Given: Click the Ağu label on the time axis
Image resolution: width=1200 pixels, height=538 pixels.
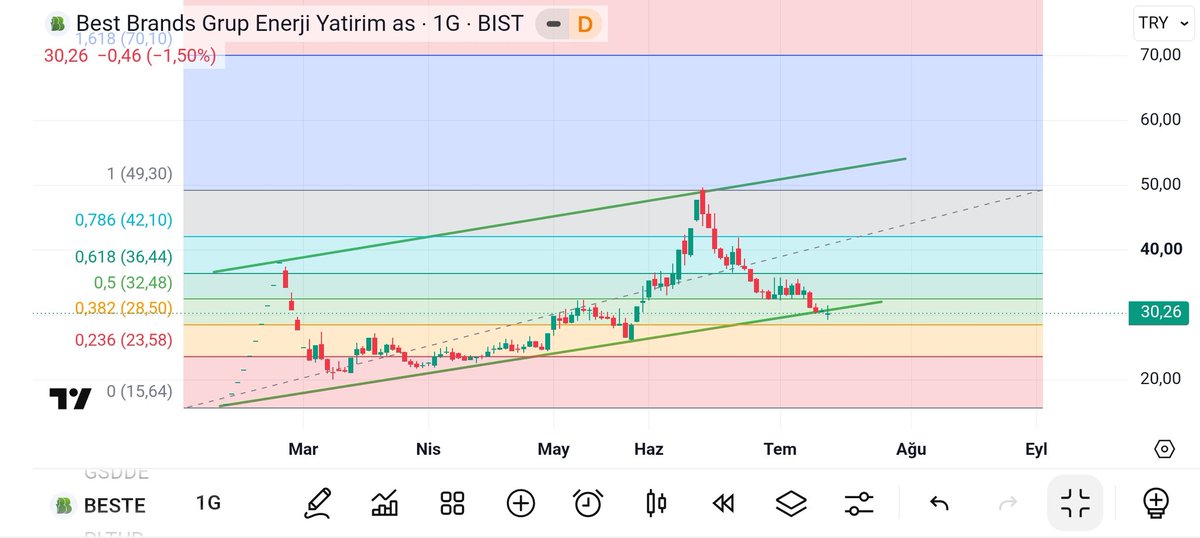Looking at the screenshot, I should click(x=910, y=449).
